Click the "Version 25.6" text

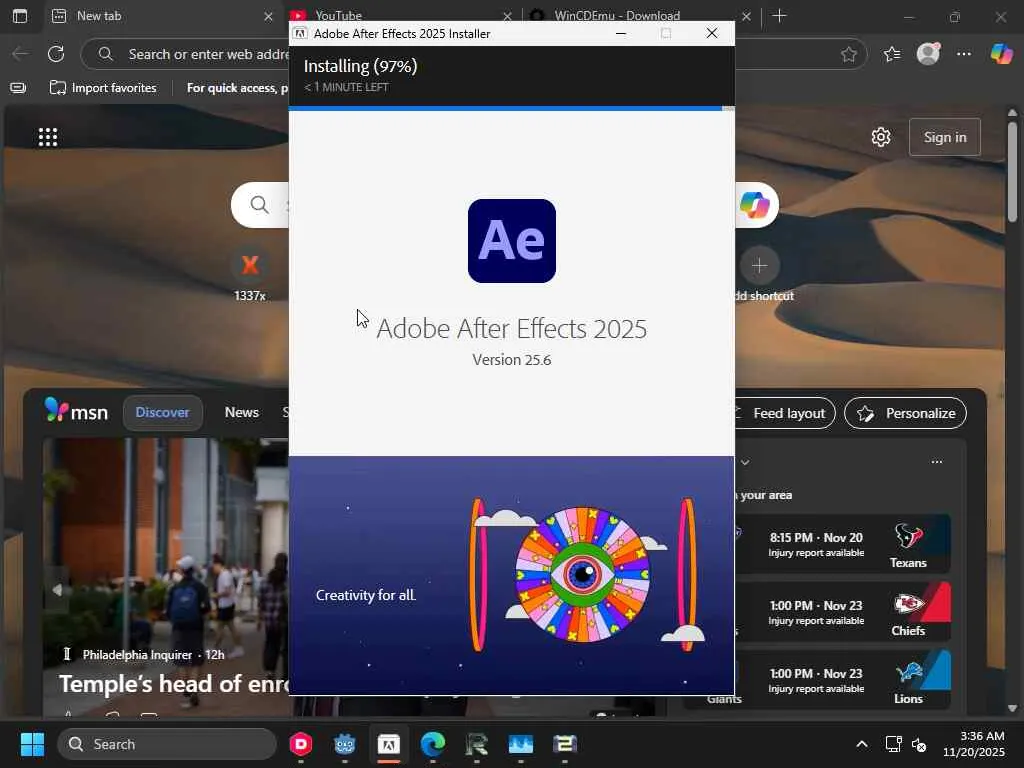click(511, 360)
